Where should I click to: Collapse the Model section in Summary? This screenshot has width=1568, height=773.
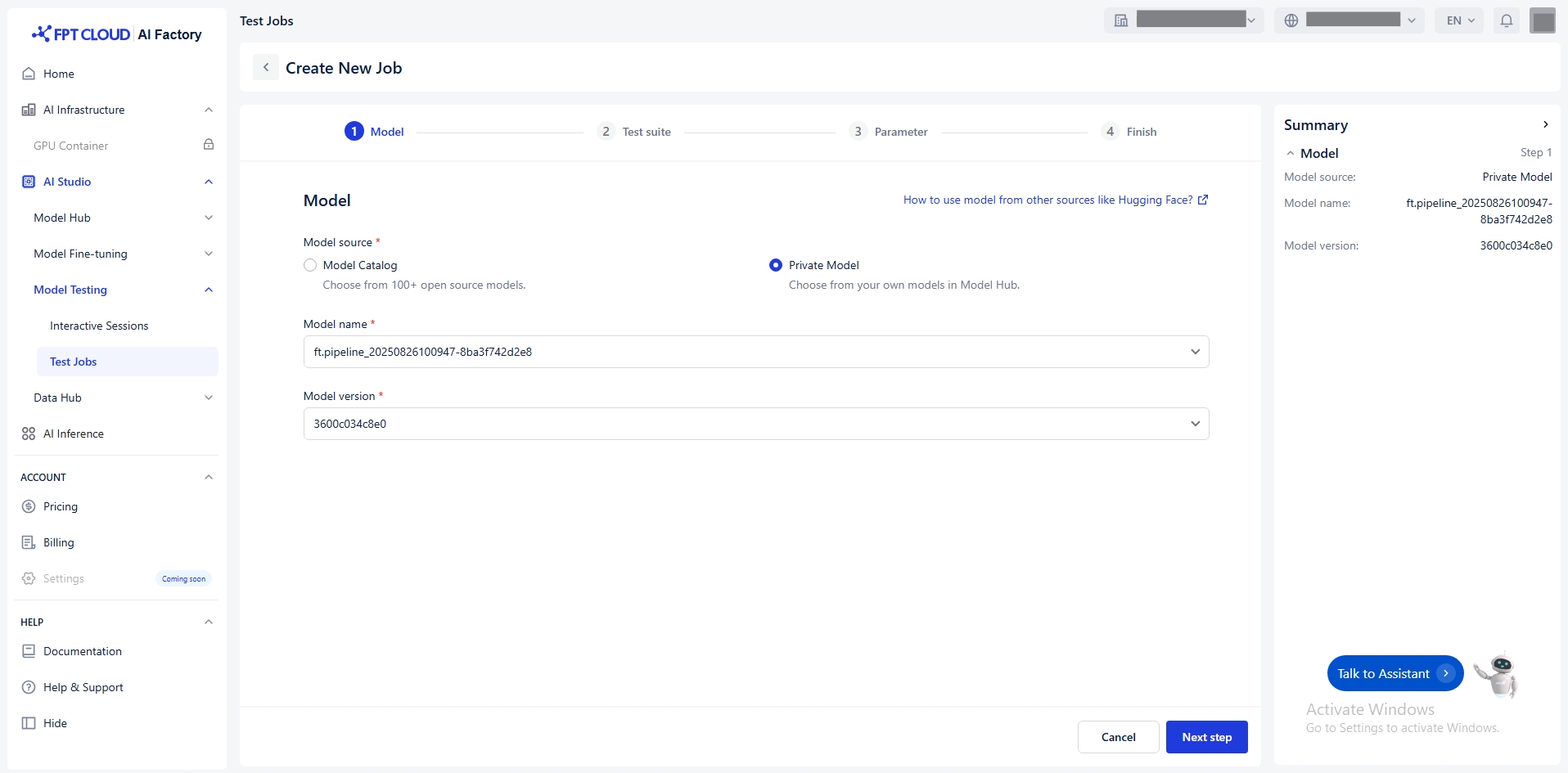pos(1291,153)
